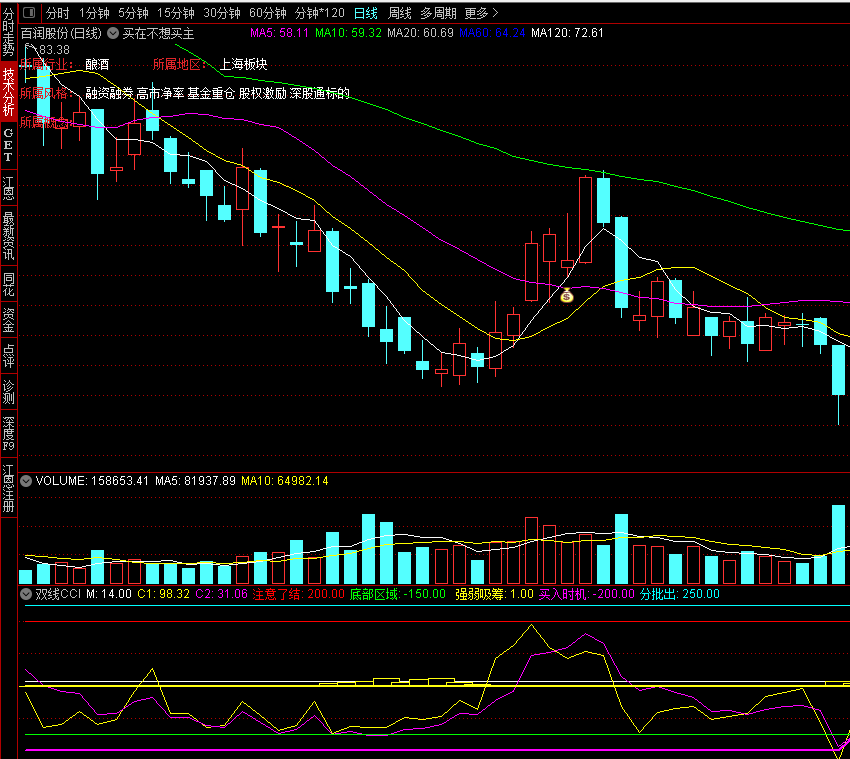Open the 双线CCI indicator dropdown arrow
The height and width of the screenshot is (759, 850).
click(26, 594)
